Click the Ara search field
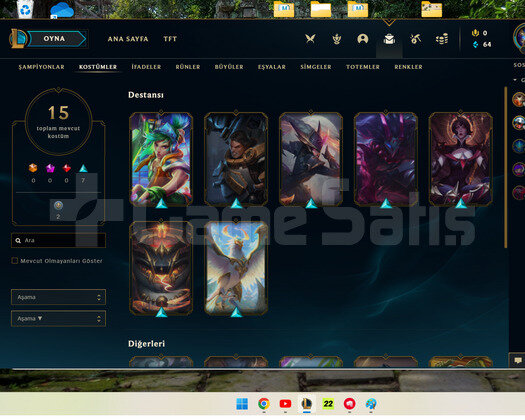Image resolution: width=525 pixels, height=420 pixels. [x=58, y=240]
